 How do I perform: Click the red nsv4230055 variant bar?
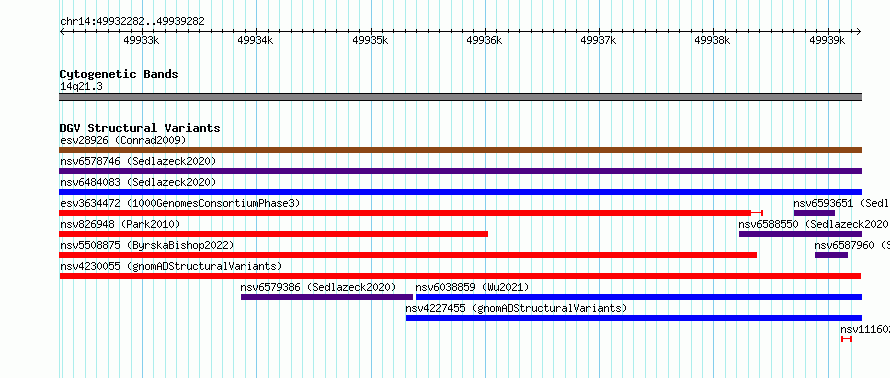(460, 276)
